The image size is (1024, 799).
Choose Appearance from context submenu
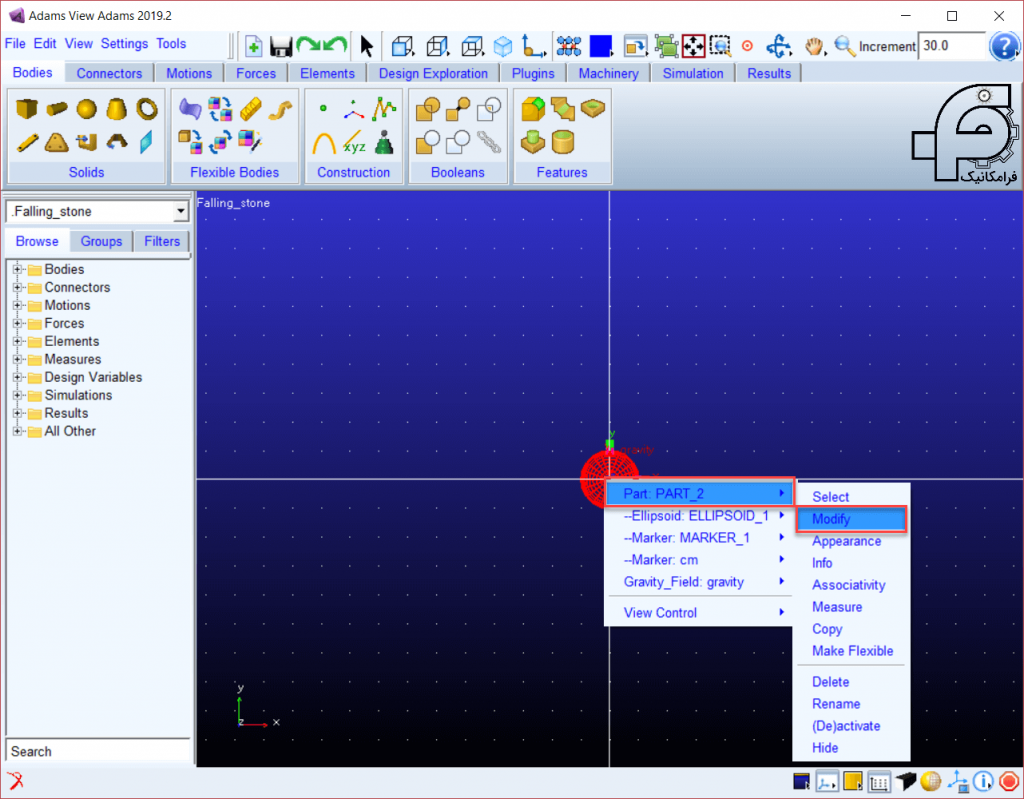846,542
